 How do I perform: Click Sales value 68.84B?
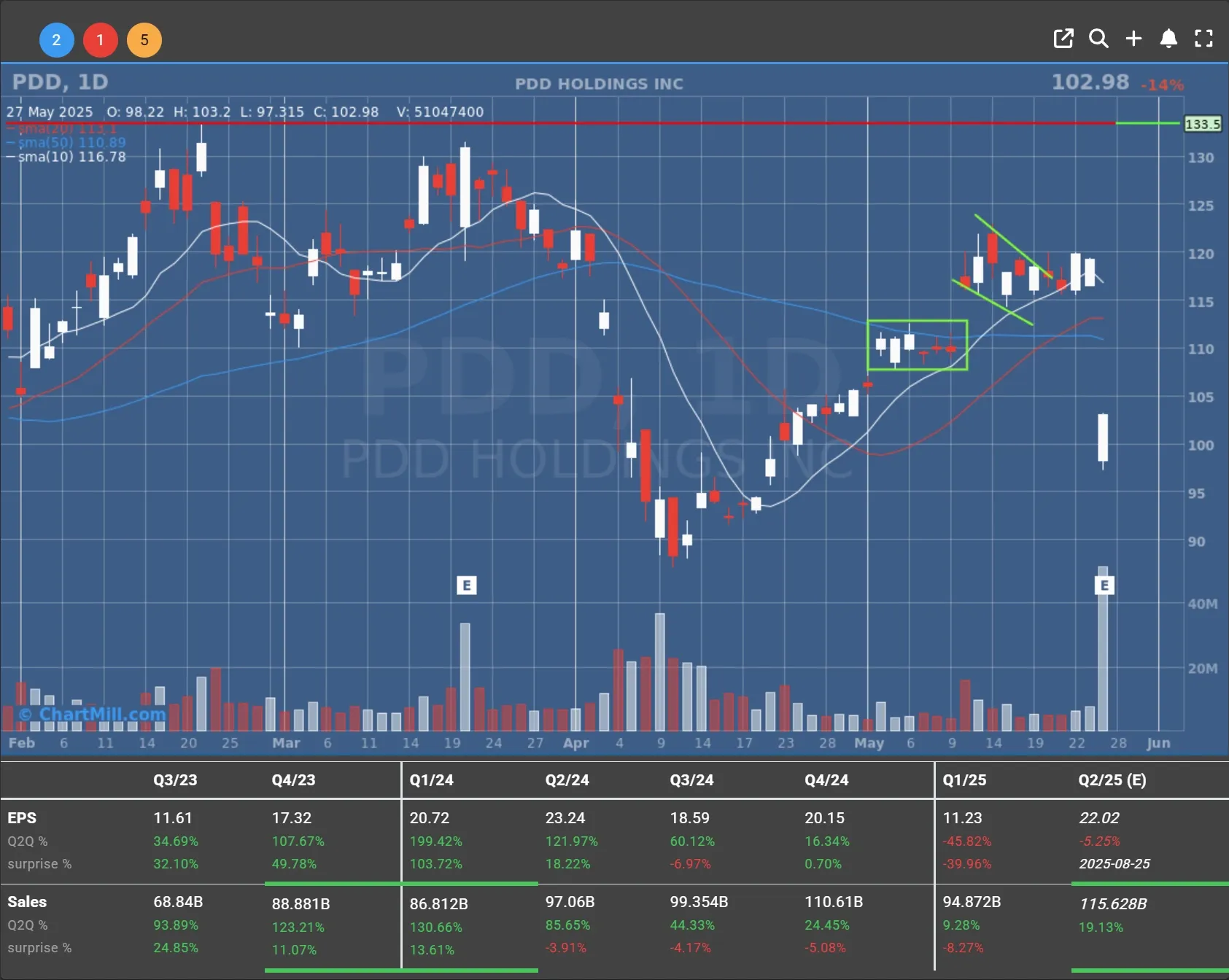click(x=178, y=902)
